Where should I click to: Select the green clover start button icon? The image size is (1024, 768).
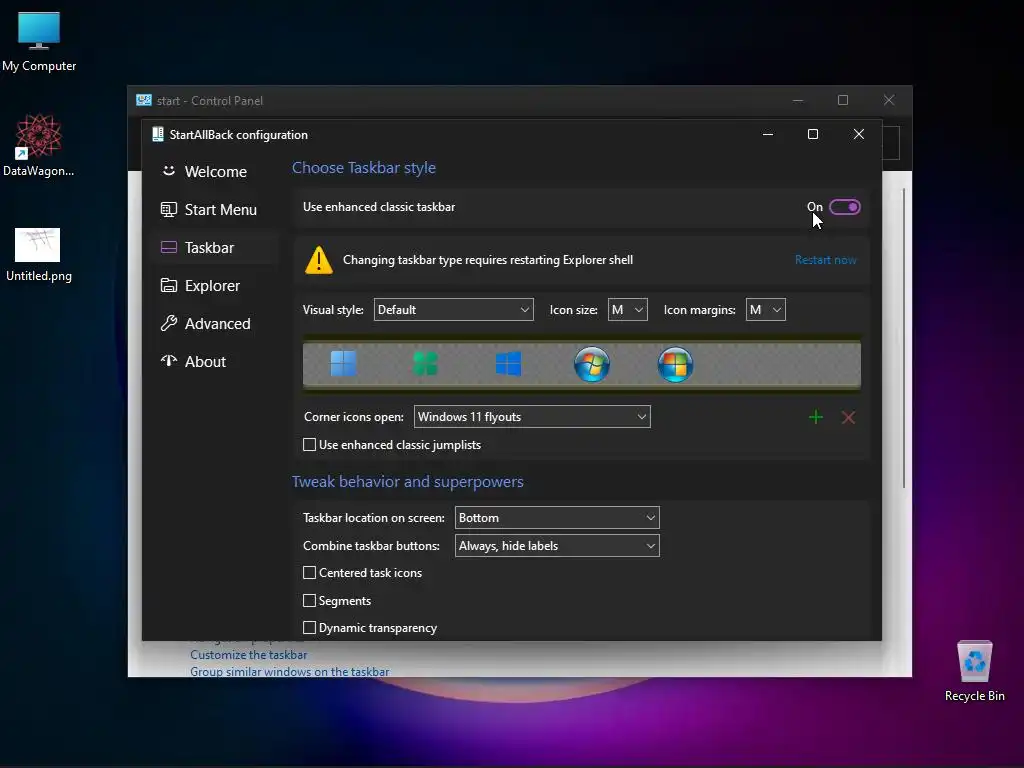click(426, 364)
